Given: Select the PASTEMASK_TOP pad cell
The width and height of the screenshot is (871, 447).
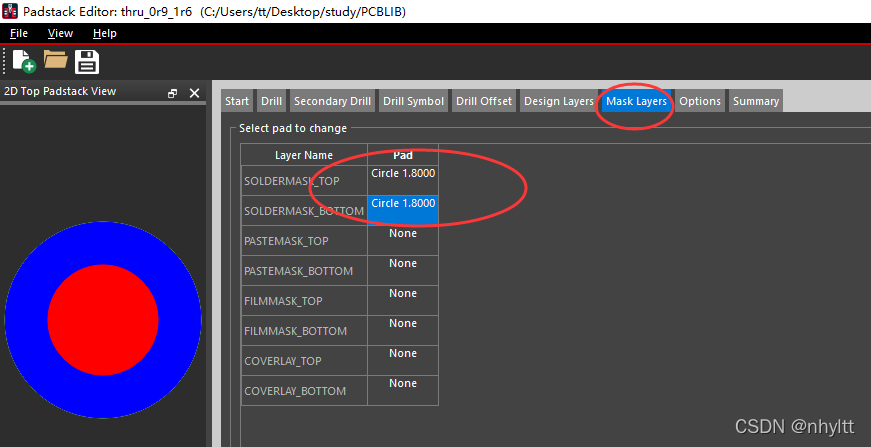Looking at the screenshot, I should pos(403,240).
